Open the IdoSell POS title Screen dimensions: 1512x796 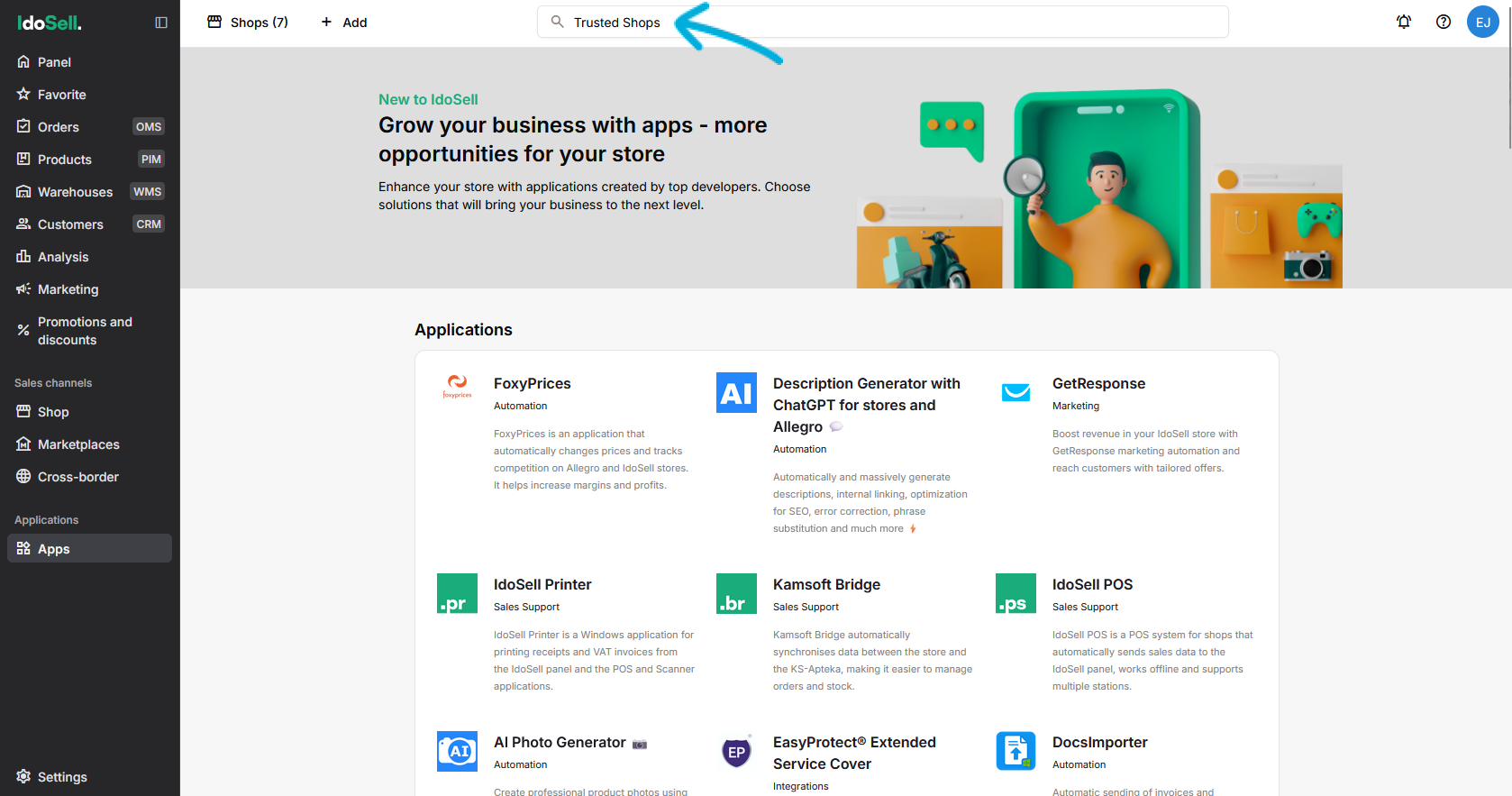coord(1092,584)
